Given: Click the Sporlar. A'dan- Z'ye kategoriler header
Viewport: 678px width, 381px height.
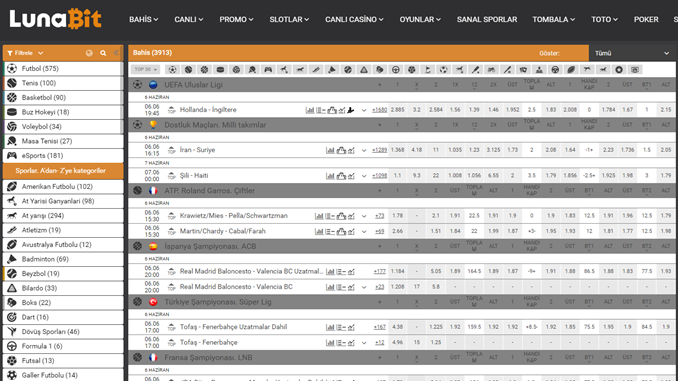Looking at the screenshot, I should [x=63, y=171].
